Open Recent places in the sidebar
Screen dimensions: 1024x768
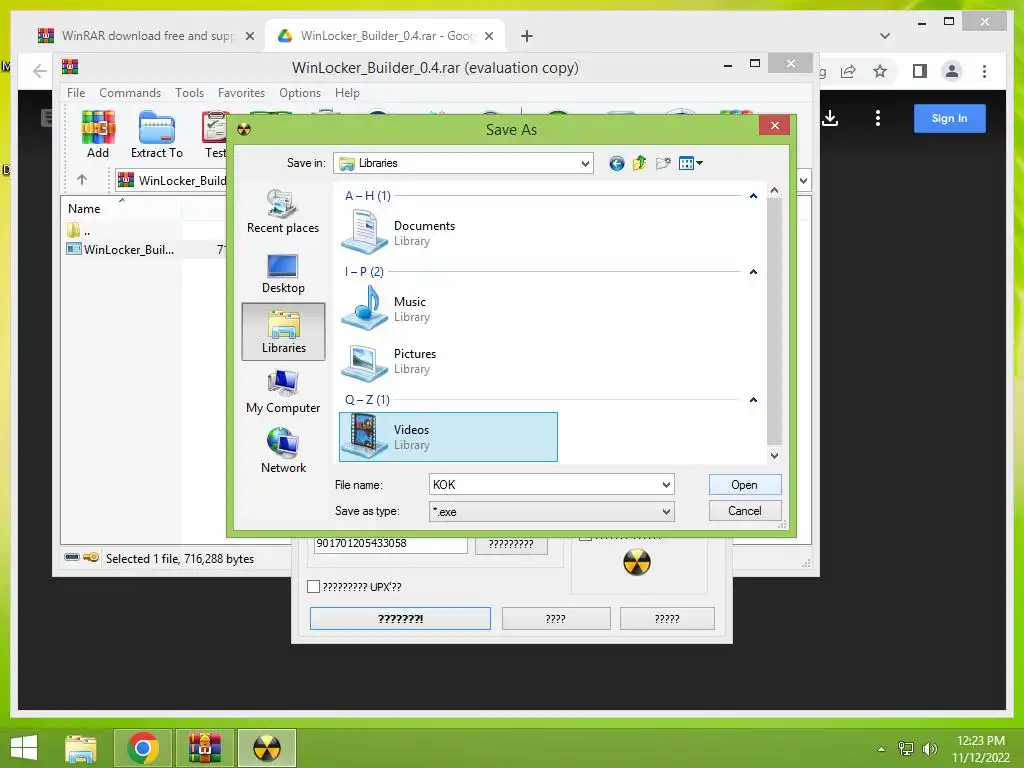pyautogui.click(x=283, y=212)
